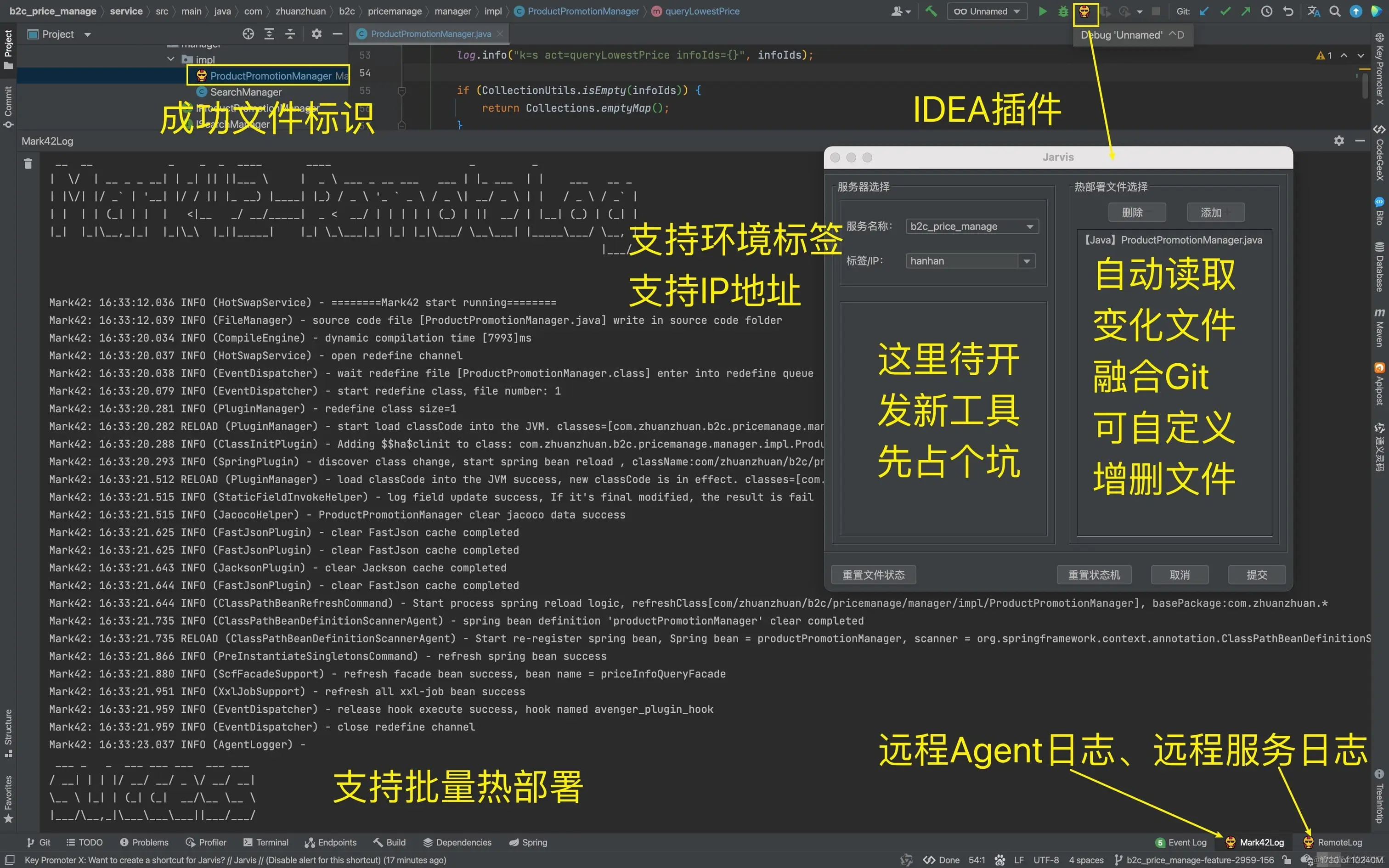Start debugging with the bug icon
This screenshot has height=868, width=1389.
[x=1063, y=11]
